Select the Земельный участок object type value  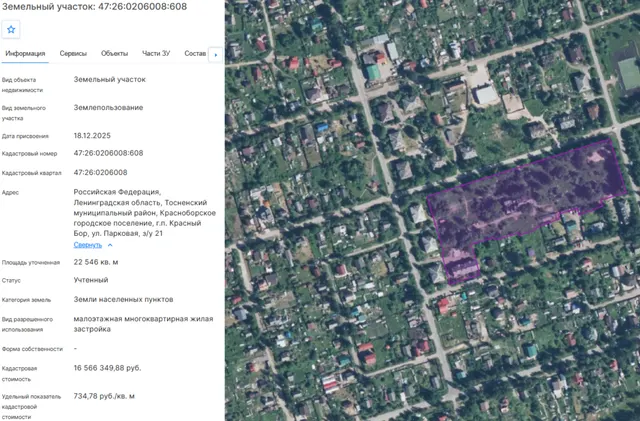[109, 80]
